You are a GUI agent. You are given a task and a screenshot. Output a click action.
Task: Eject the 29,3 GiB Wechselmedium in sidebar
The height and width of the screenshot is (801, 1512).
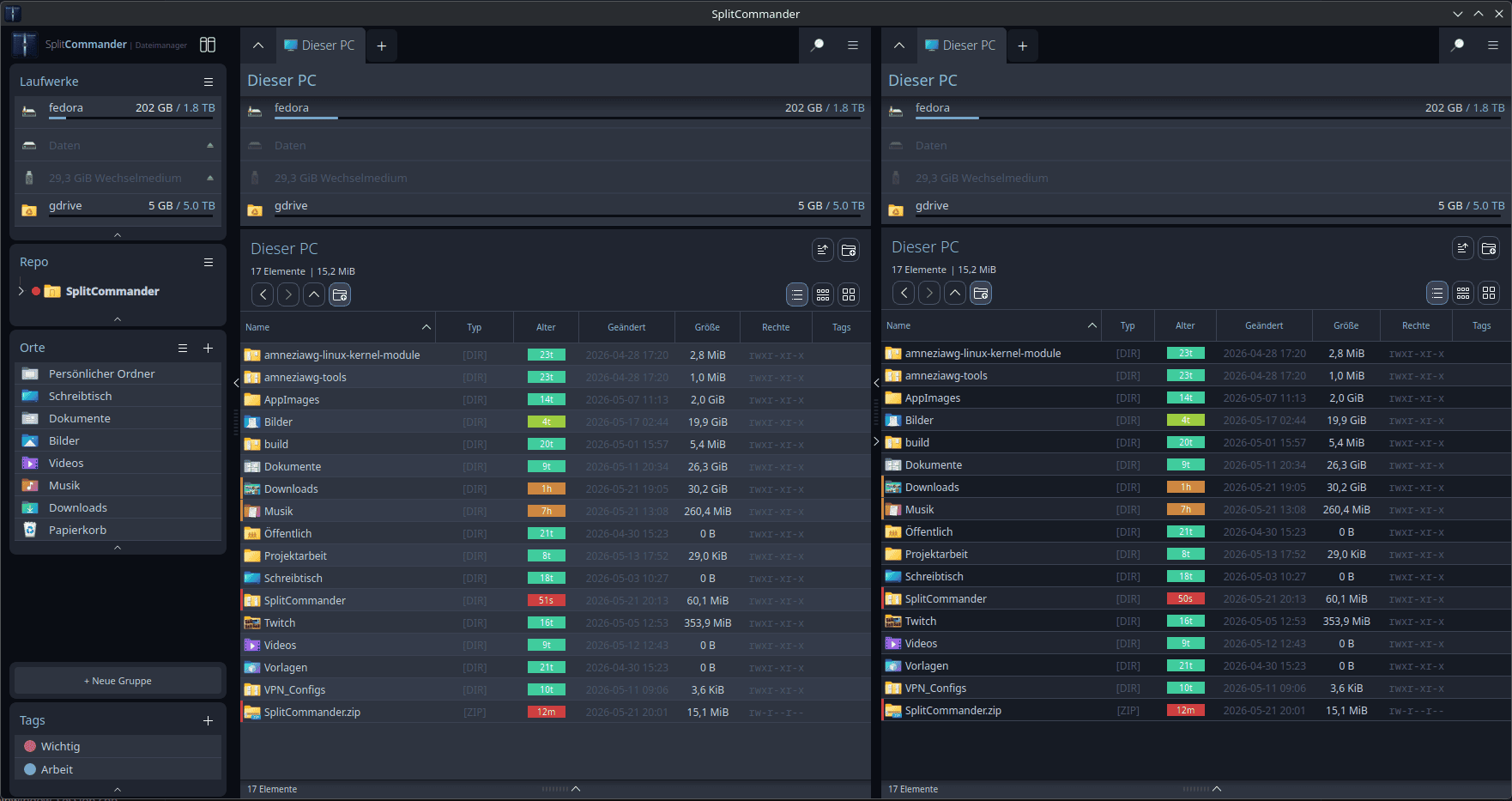point(210,178)
